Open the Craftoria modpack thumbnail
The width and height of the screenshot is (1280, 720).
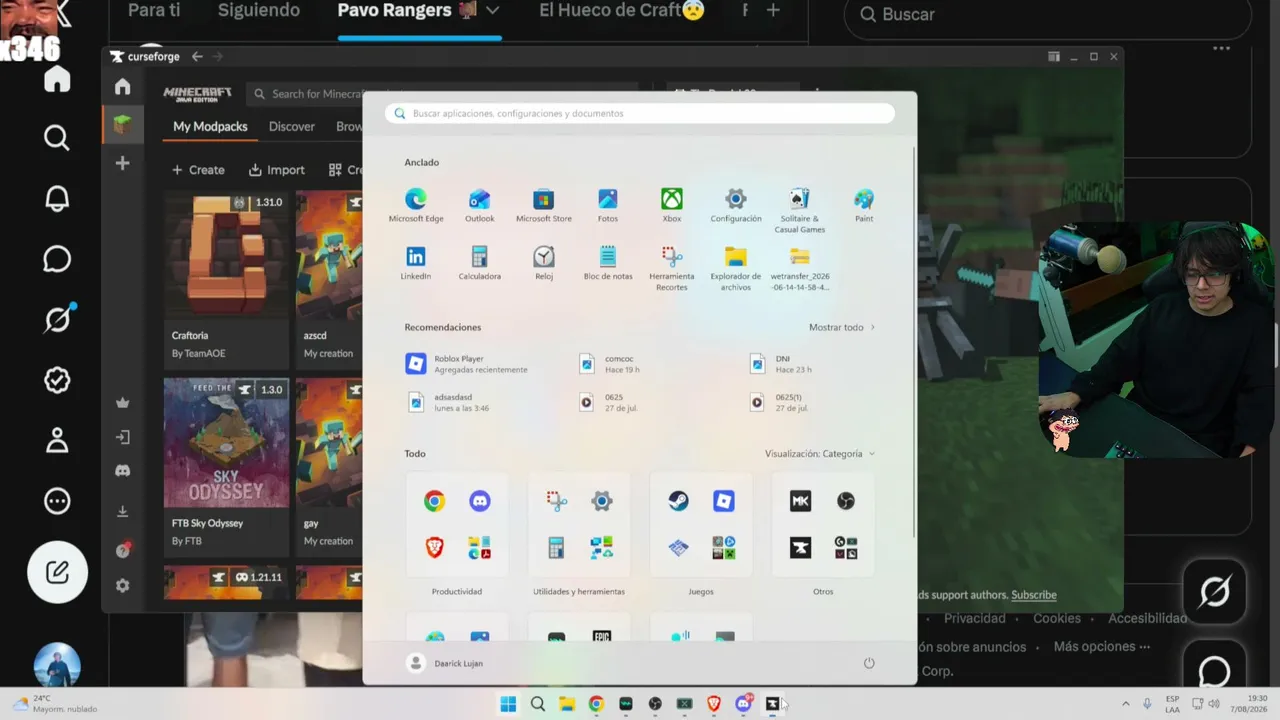click(226, 255)
